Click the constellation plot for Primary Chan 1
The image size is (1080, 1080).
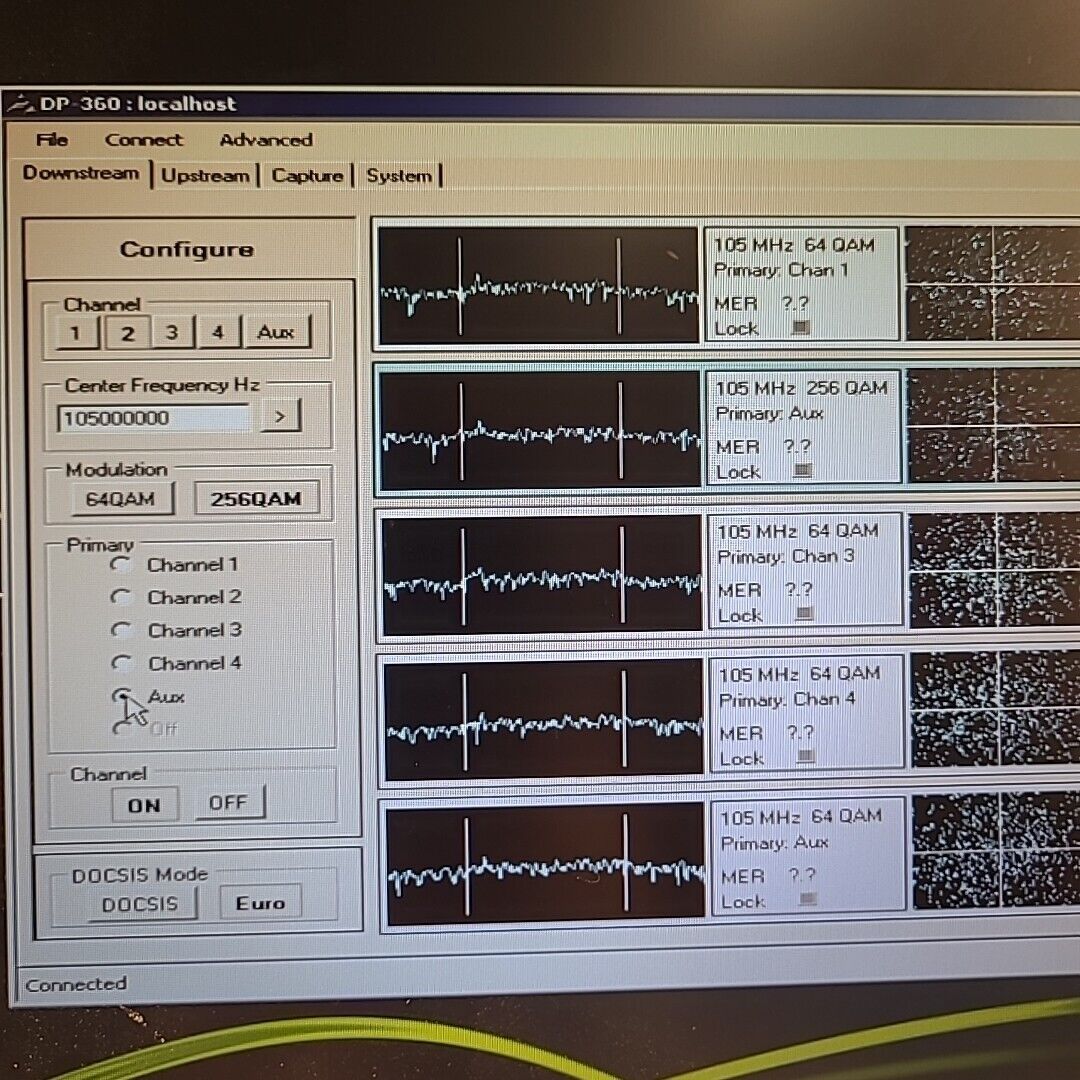(993, 283)
